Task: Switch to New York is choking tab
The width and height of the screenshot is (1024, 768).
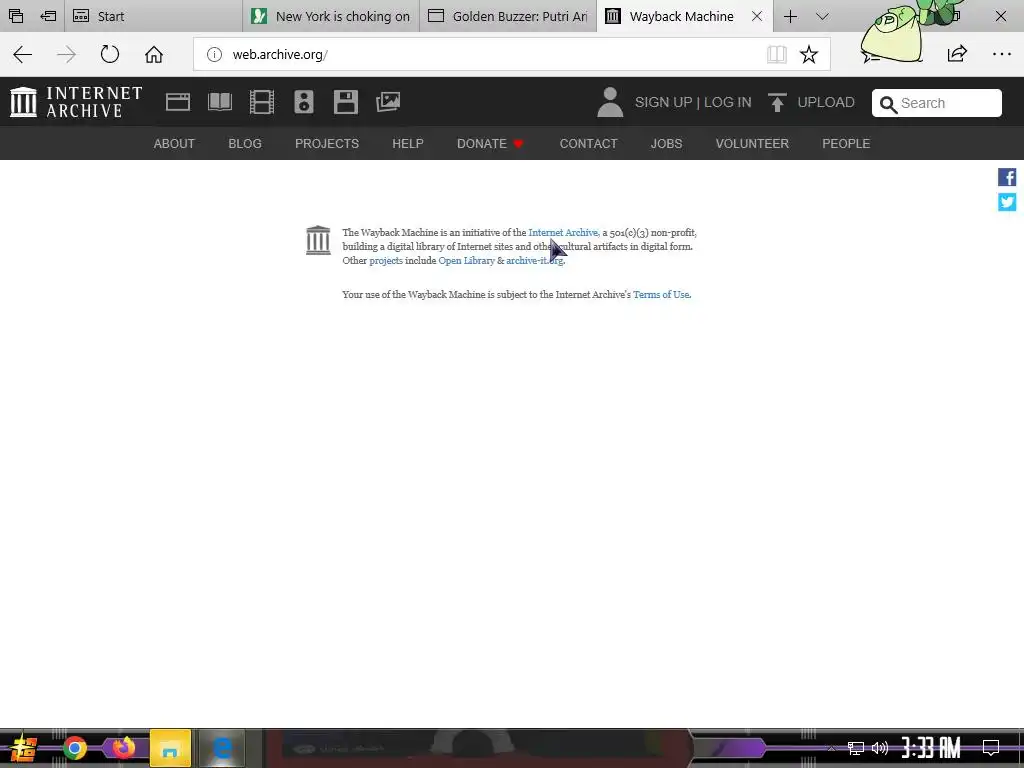Action: [330, 16]
